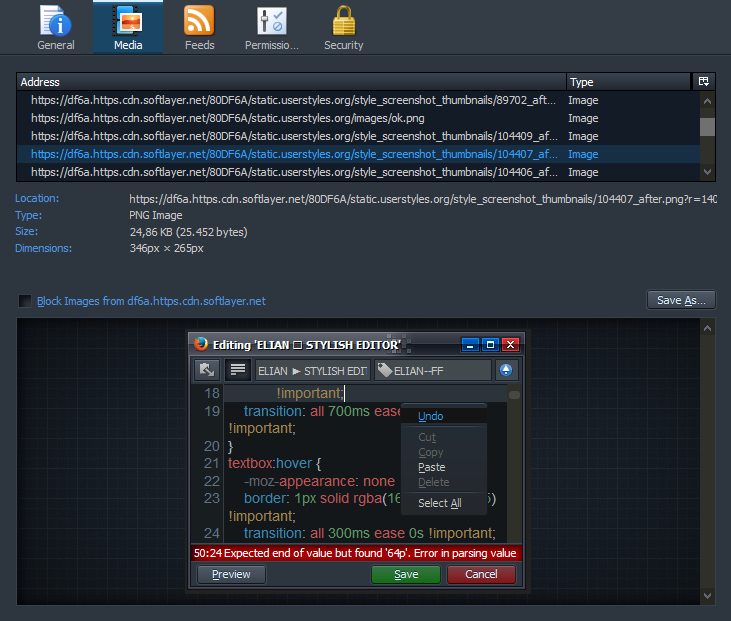The height and width of the screenshot is (621, 731).
Task: Click code line number 21
Action: [x=211, y=463]
